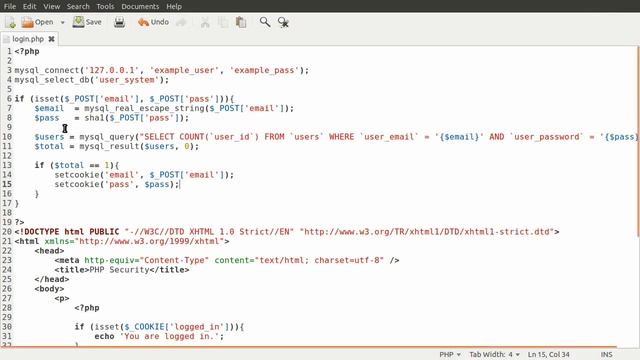Image resolution: width=640 pixels, height=360 pixels.
Task: Cut selection with the scissors icon
Action: [x=205, y=22]
